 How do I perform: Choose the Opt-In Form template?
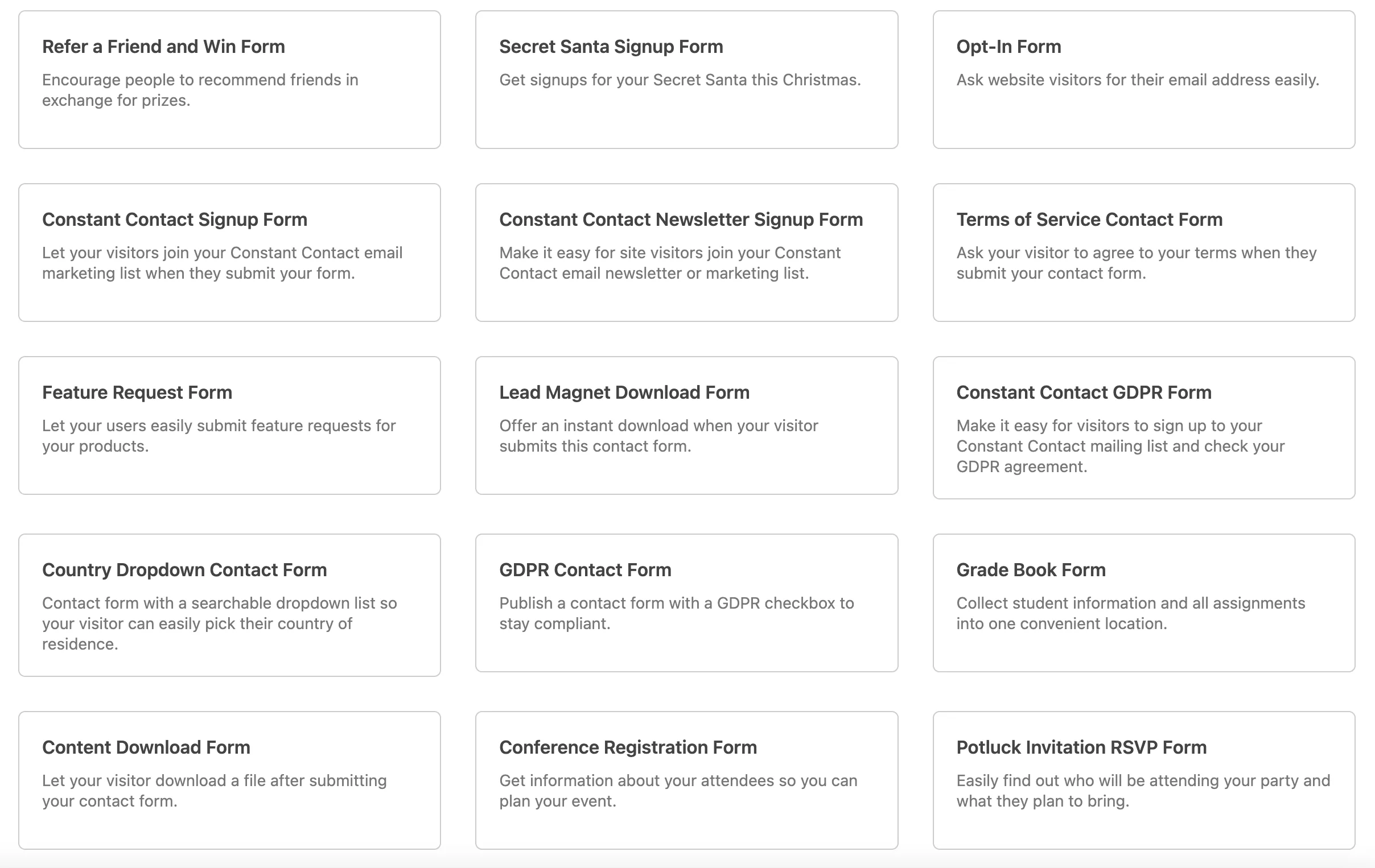1144,79
